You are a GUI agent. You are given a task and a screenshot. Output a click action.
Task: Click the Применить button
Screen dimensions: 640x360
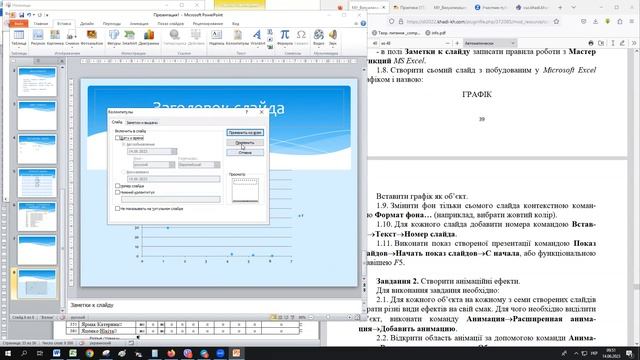245,142
